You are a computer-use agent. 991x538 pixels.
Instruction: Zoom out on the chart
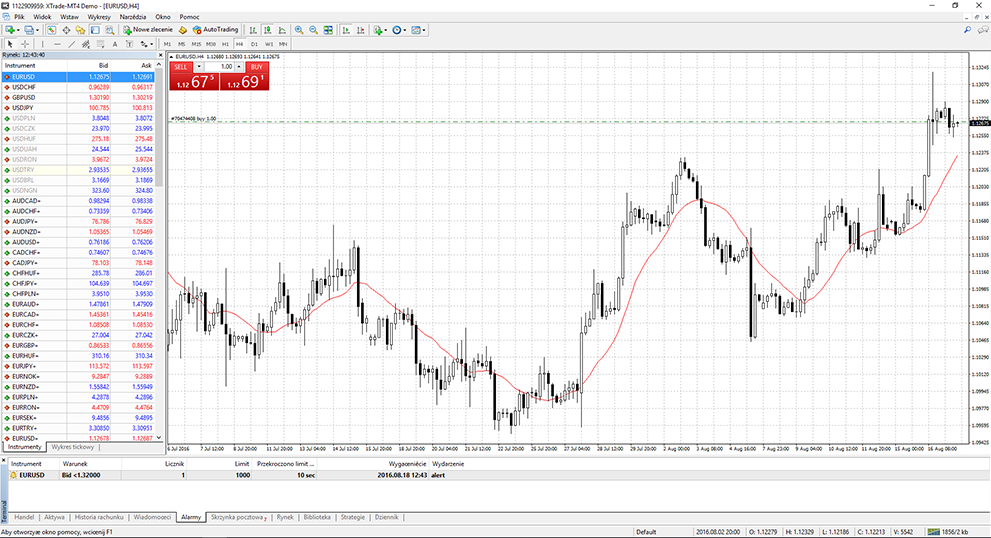click(x=313, y=30)
